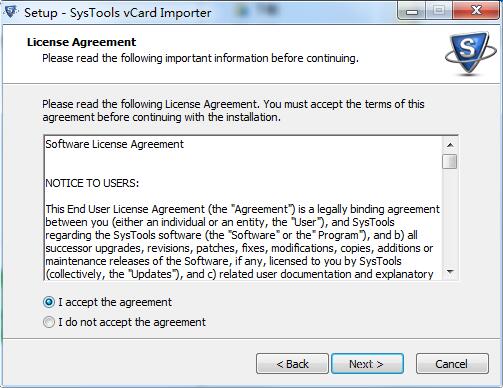Click the license text scrollbar thumb
The height and width of the screenshot is (388, 503).
(450, 162)
